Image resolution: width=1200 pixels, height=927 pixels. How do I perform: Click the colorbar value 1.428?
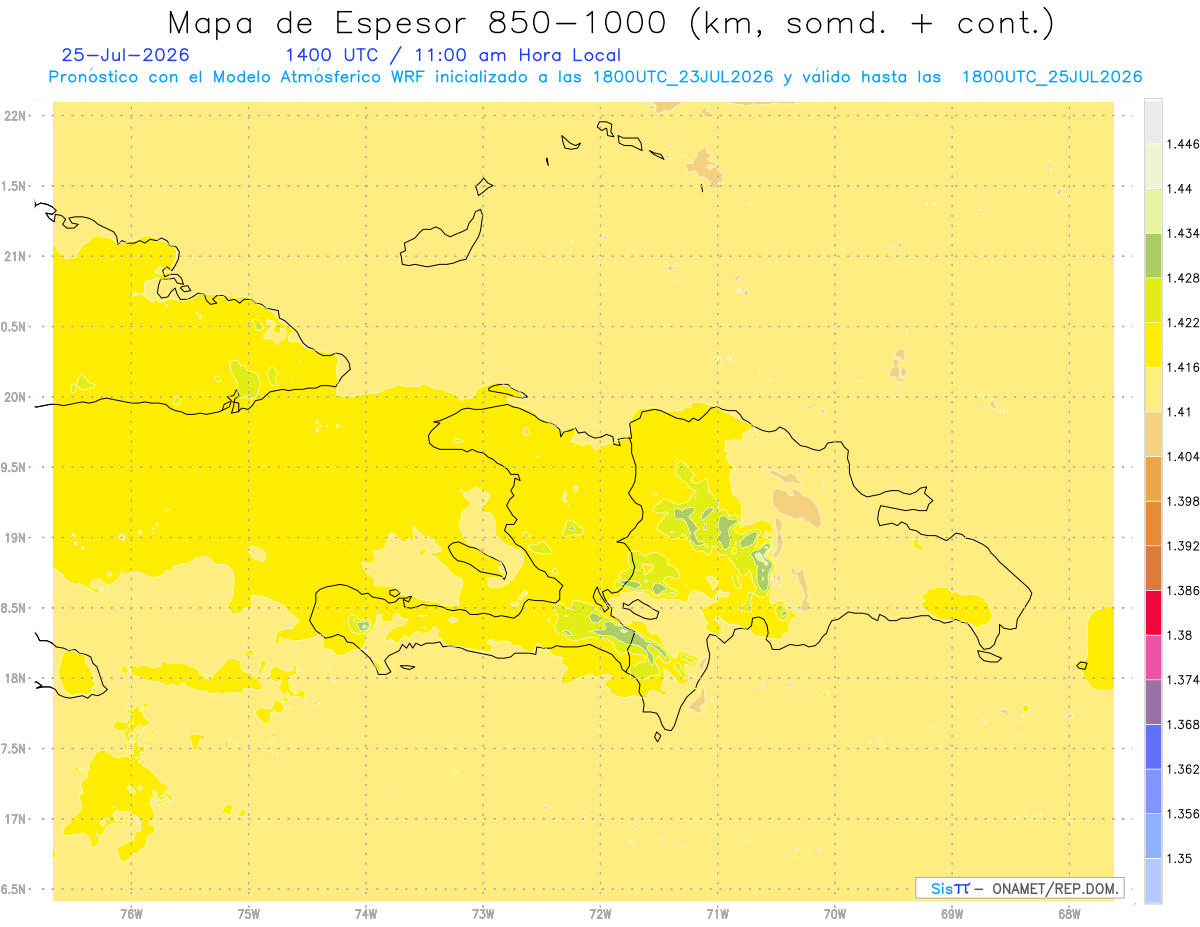[x=1185, y=278]
